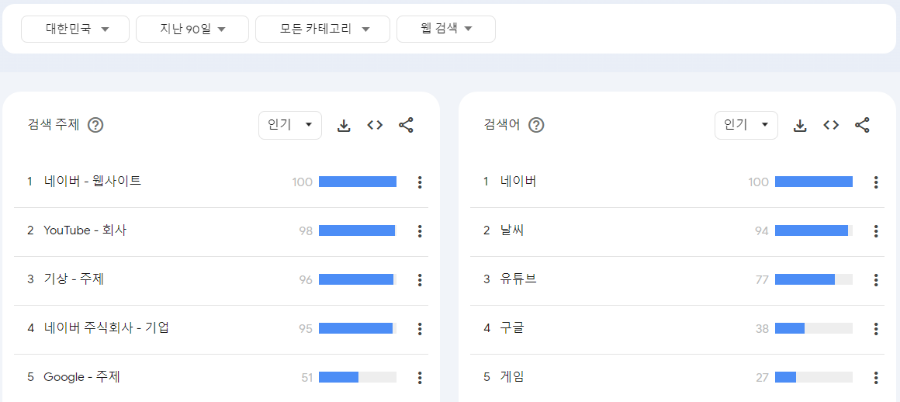The height and width of the screenshot is (402, 900).
Task: Click the value 98 for YouTube
Action: [x=305, y=231]
